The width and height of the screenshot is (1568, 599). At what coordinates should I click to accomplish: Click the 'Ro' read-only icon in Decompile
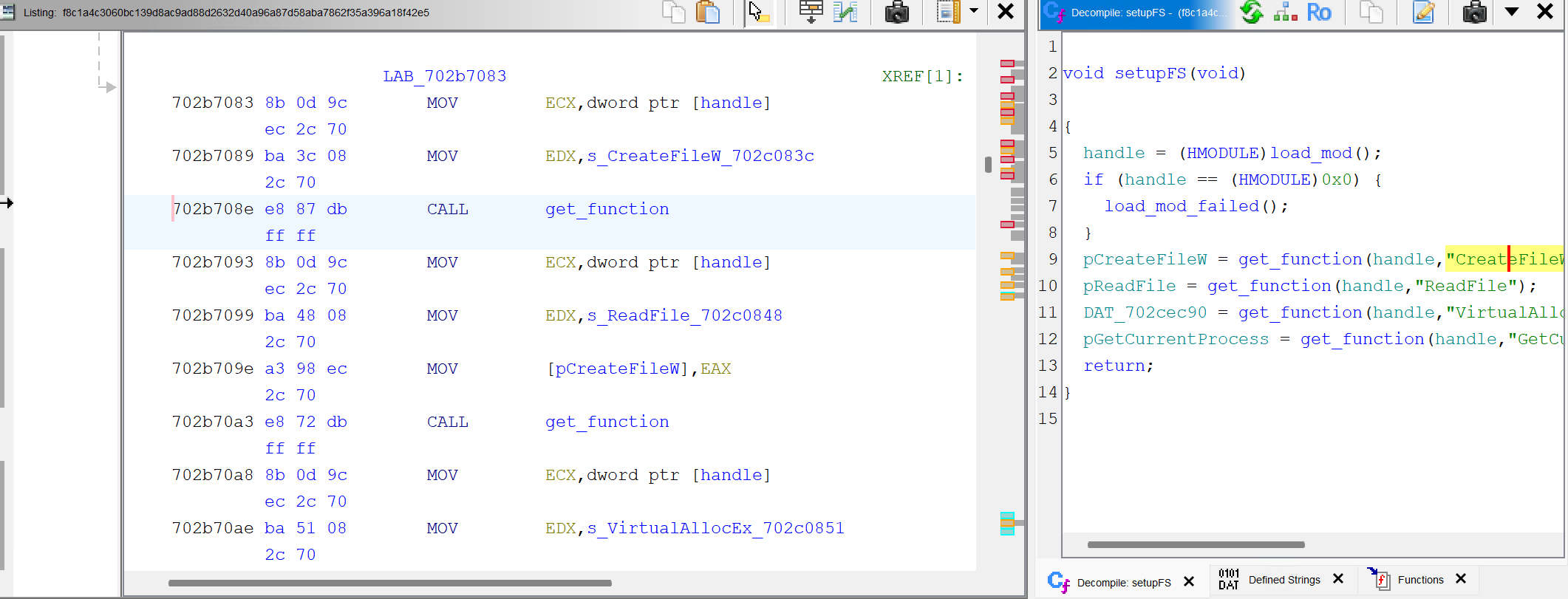(x=1319, y=12)
